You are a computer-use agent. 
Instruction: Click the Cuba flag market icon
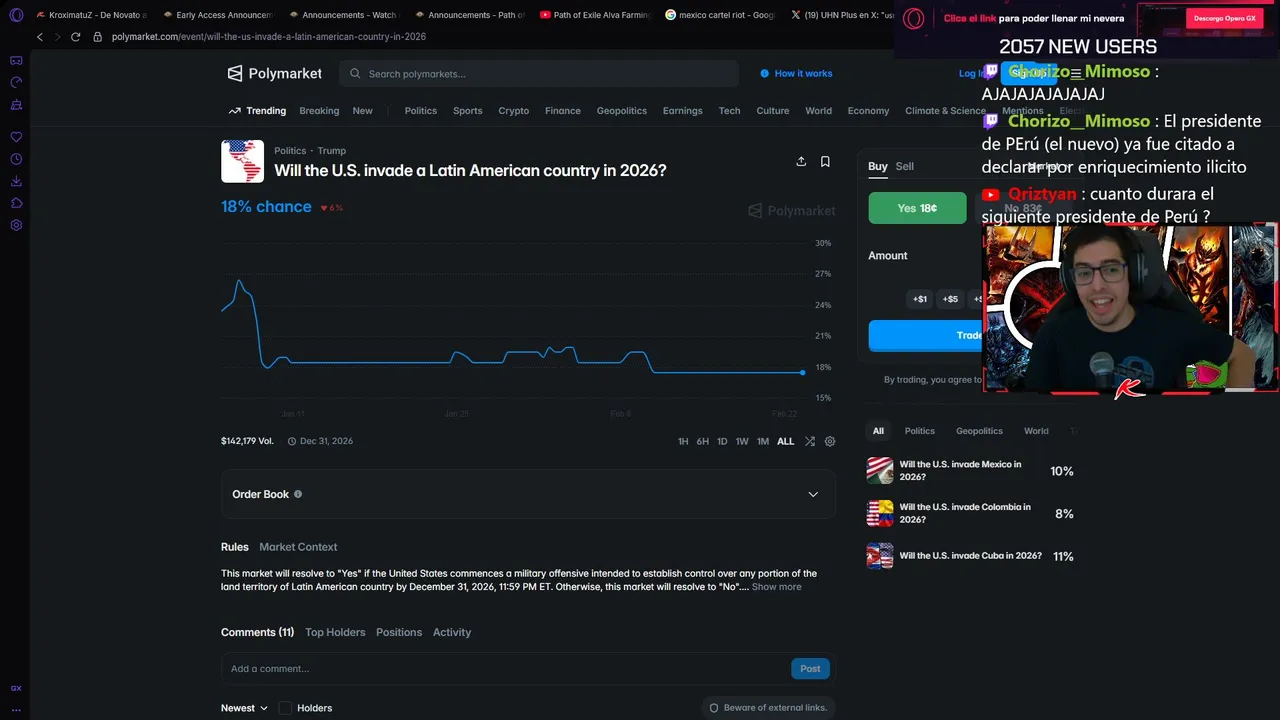[880, 556]
